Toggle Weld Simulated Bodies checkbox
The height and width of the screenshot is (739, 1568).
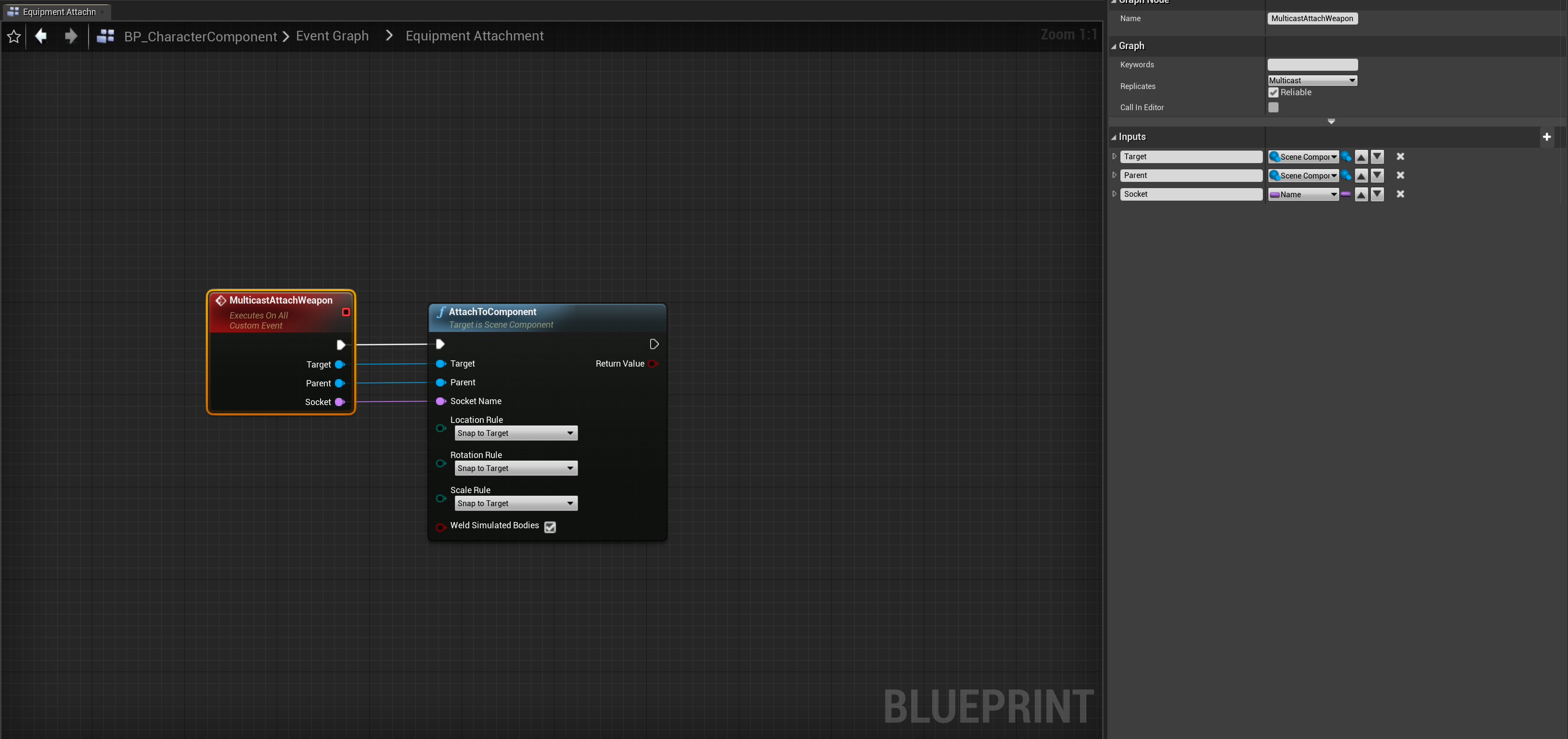pyautogui.click(x=550, y=527)
